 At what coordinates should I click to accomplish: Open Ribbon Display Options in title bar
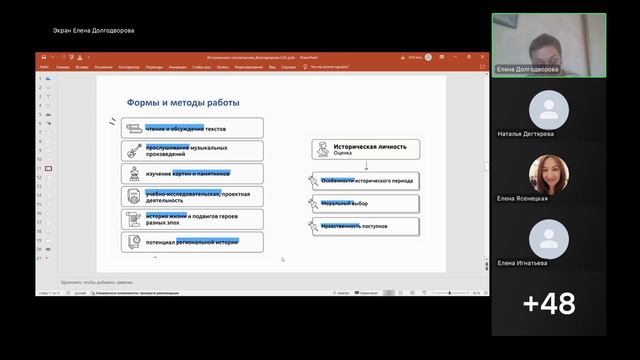point(442,57)
